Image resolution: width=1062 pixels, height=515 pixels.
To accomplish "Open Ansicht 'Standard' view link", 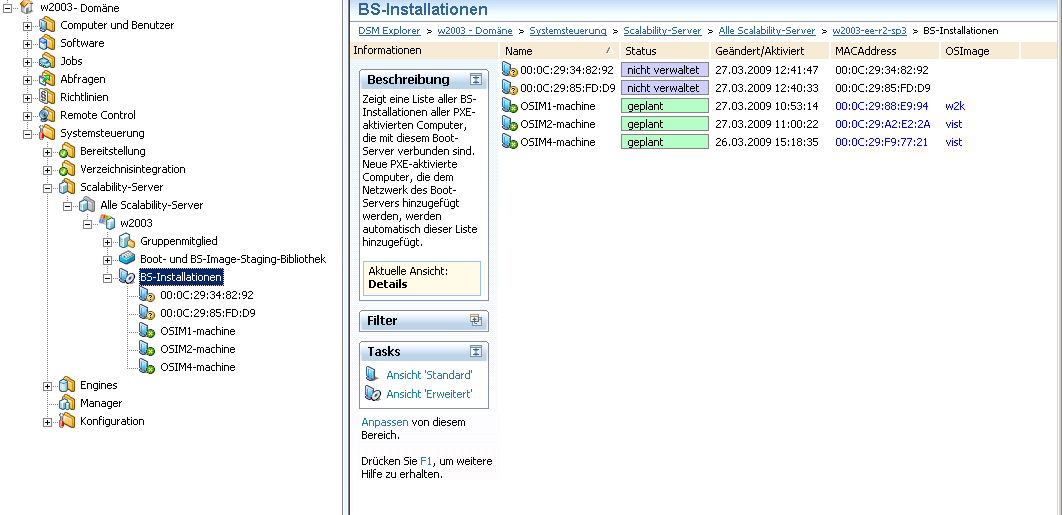I will tap(429, 375).
